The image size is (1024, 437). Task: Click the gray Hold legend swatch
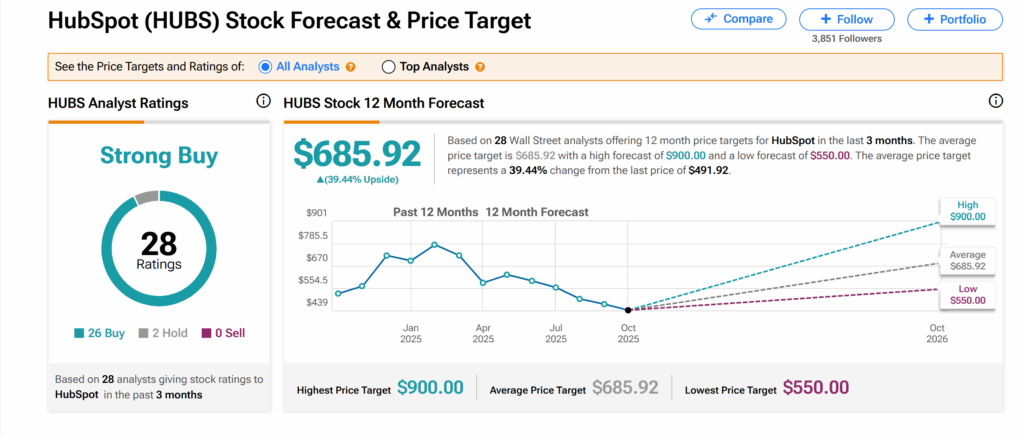click(145, 333)
